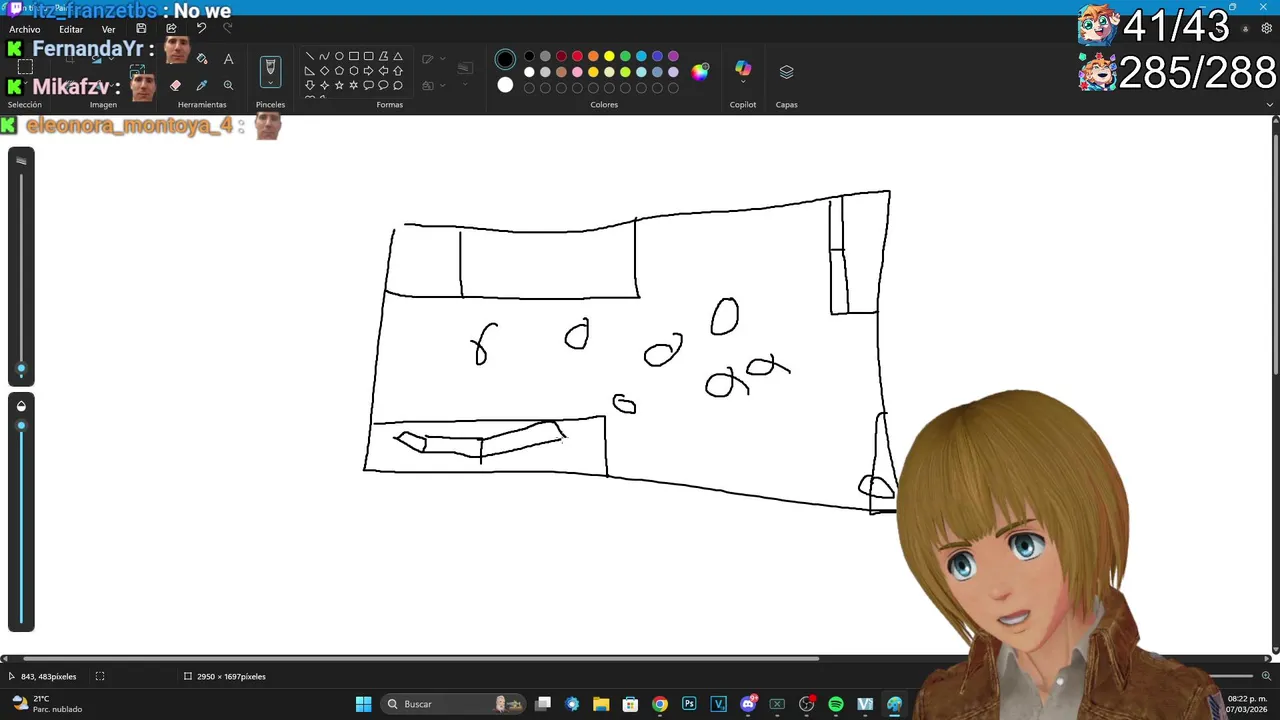Select the Rectangle shape

[x=354, y=56]
